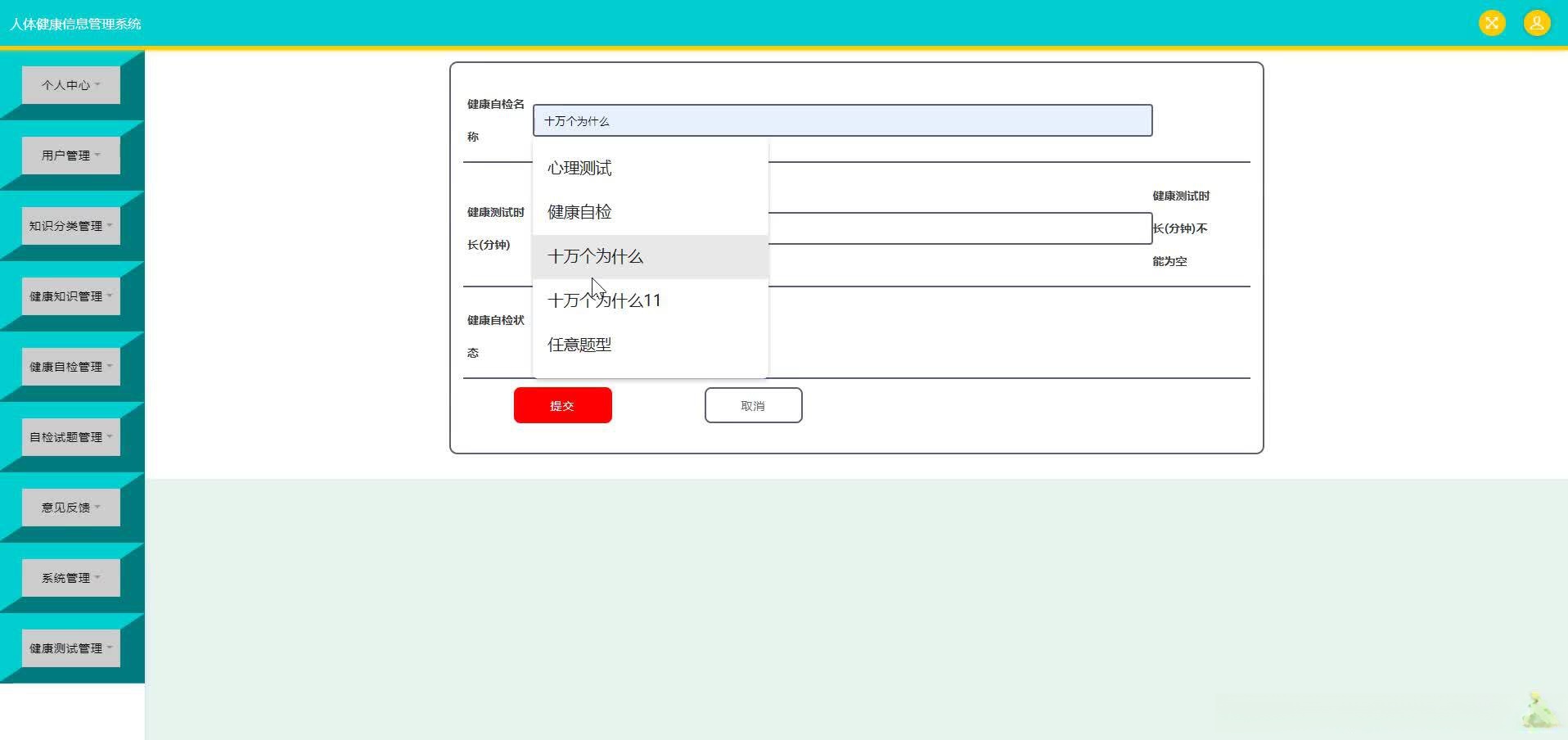
Task: Click the red 提交 button
Action: 563,405
